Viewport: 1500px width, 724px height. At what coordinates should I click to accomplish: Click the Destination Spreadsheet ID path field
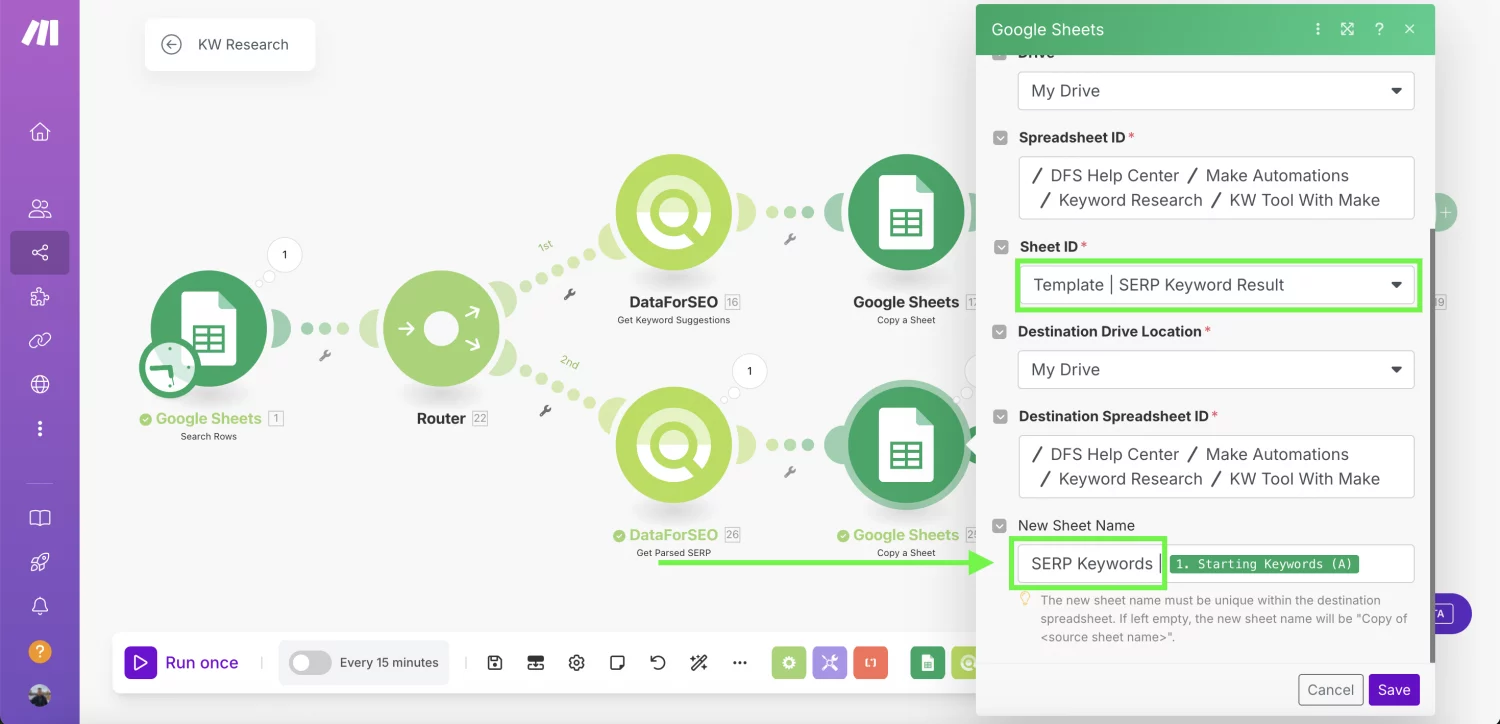pos(1216,467)
